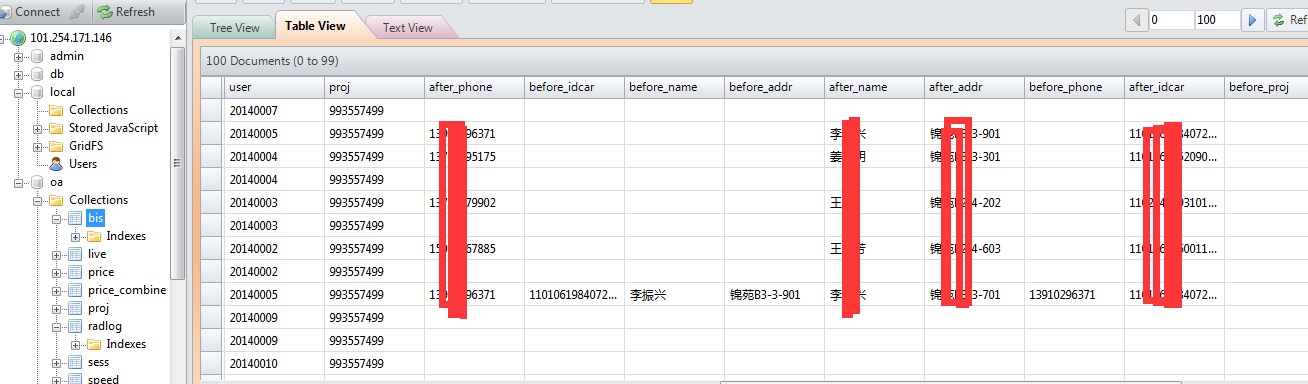Select the 101.254.171.146 server globe icon
This screenshot has height=384, width=1308.
pyautogui.click(x=17, y=38)
